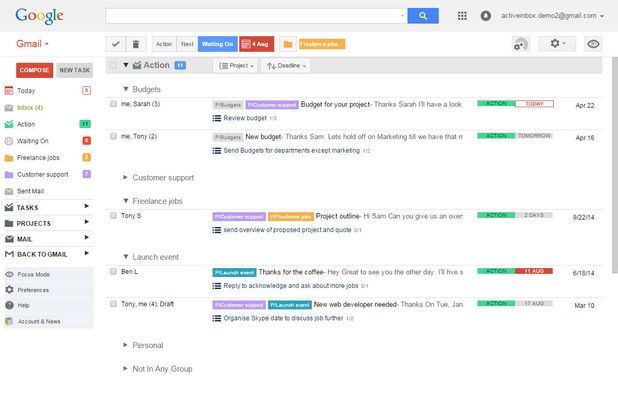The height and width of the screenshot is (394, 618).
Task: Select the Waiting On toolbar button
Action: (218, 44)
